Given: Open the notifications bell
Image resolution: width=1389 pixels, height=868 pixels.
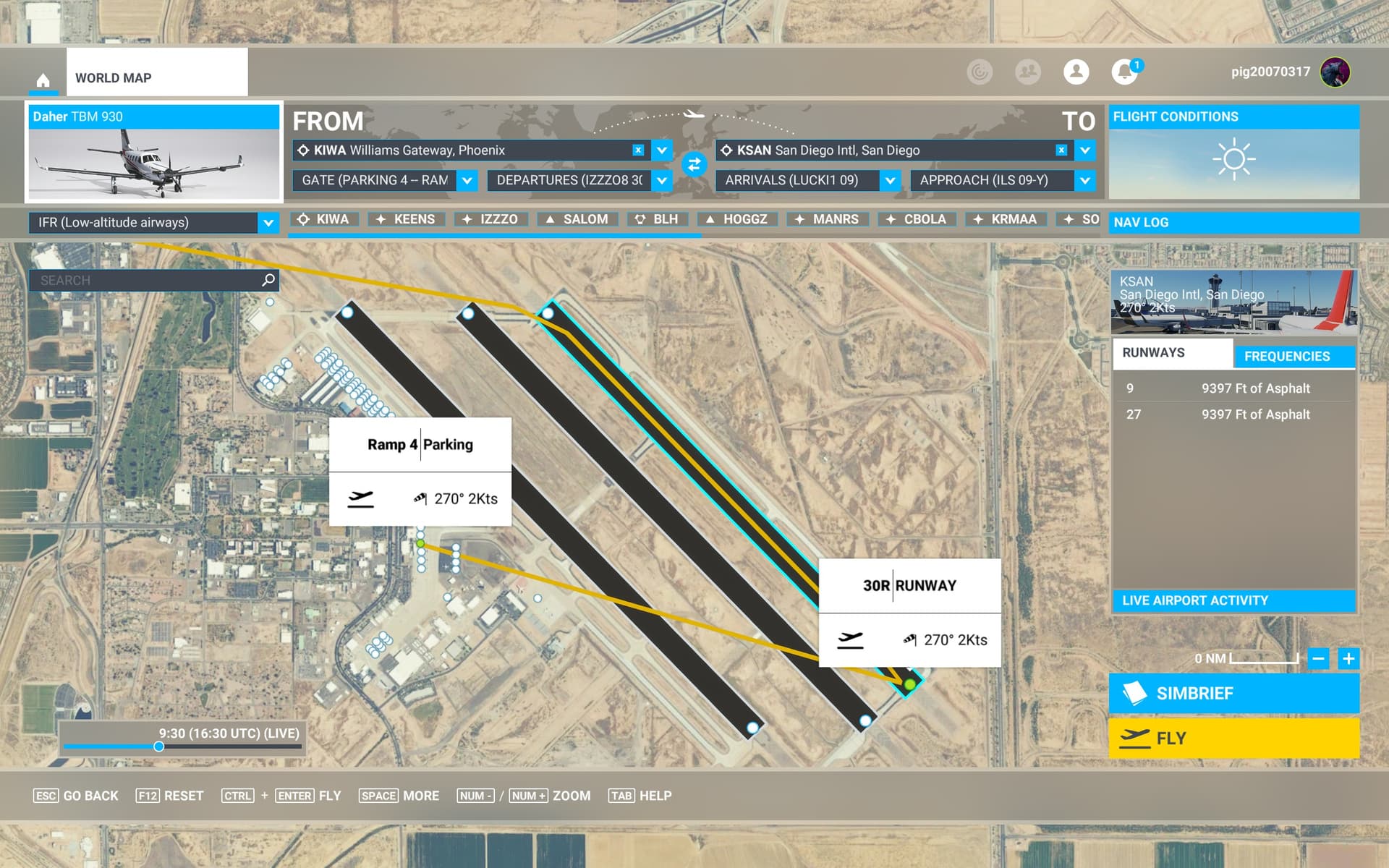Looking at the screenshot, I should 1123,72.
